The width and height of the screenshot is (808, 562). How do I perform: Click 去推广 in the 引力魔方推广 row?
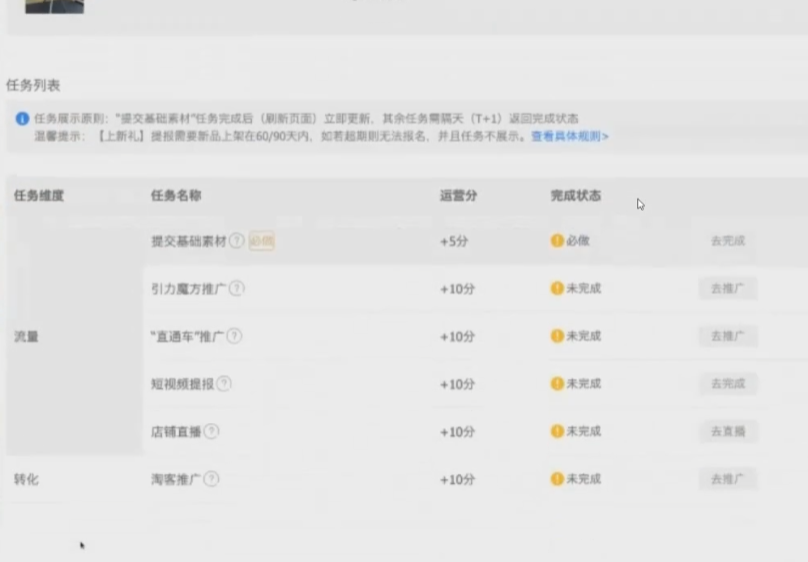[727, 289]
